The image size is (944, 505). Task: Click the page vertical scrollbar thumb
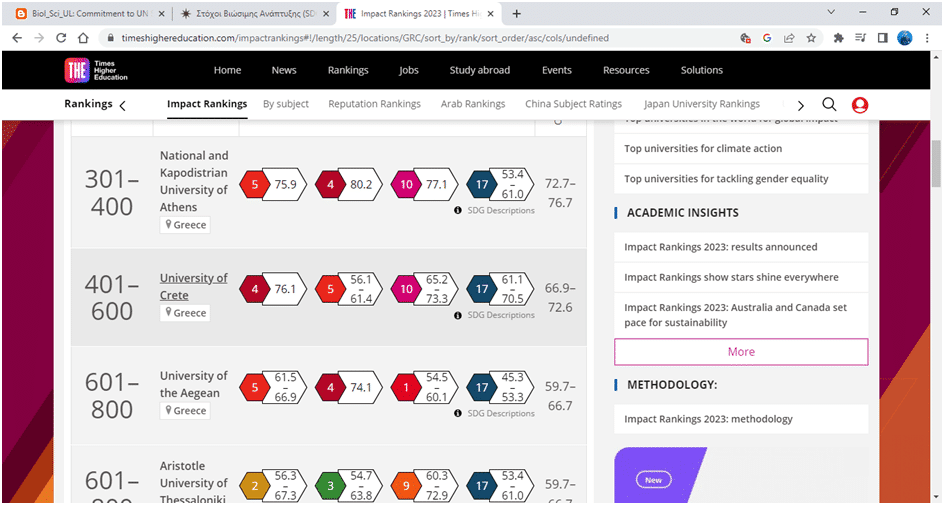coord(936,166)
